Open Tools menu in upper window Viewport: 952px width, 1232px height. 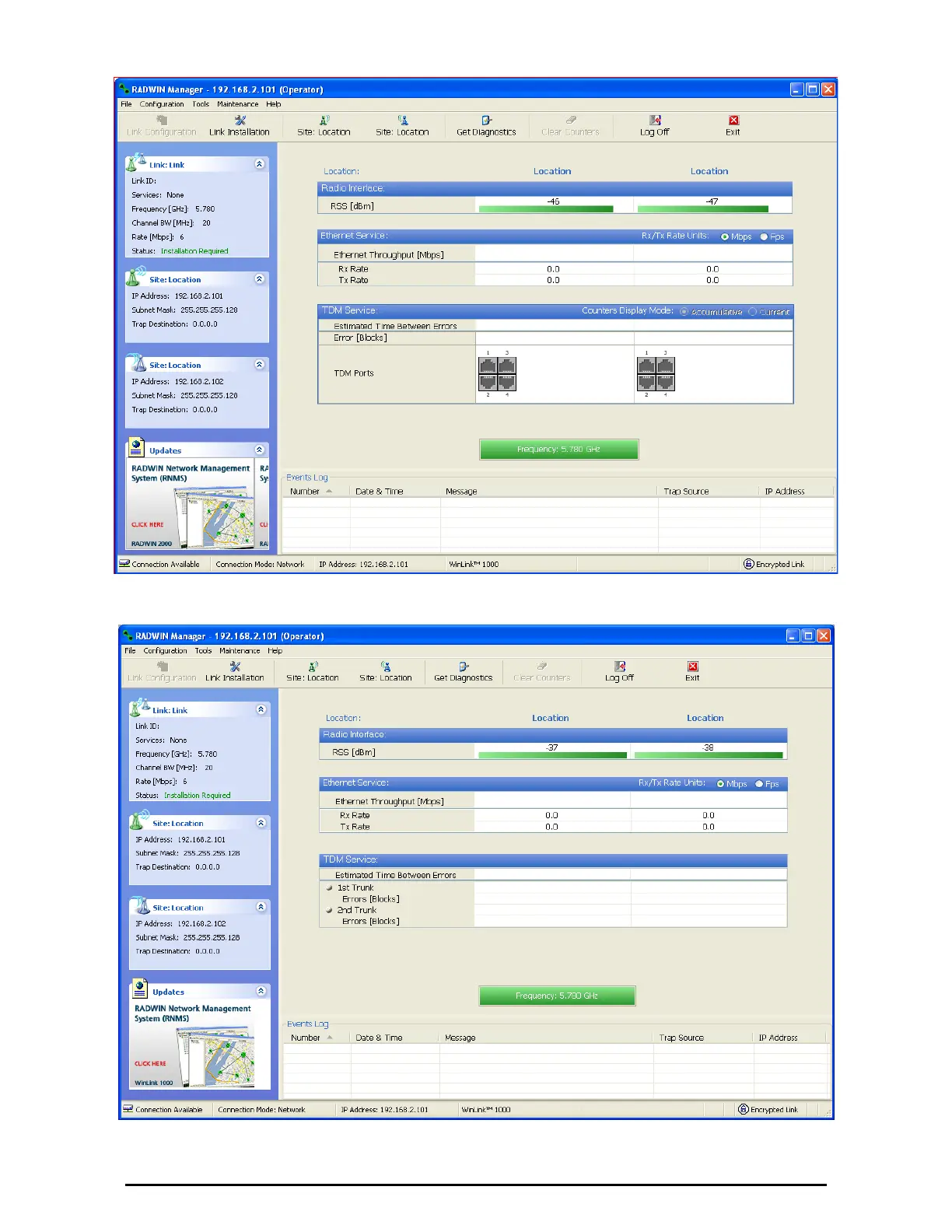tap(201, 104)
